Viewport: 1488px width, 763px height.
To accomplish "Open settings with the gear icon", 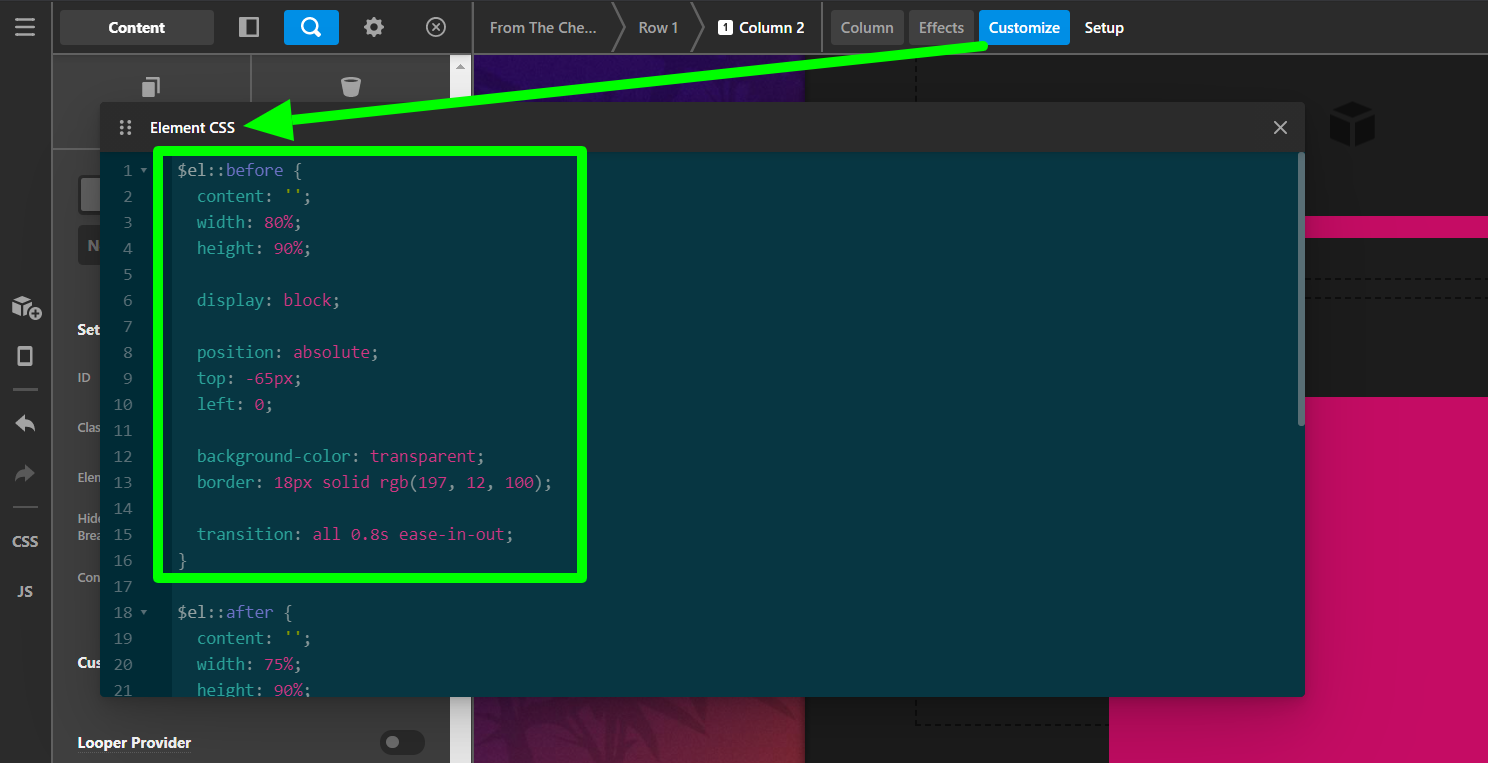I will point(374,27).
